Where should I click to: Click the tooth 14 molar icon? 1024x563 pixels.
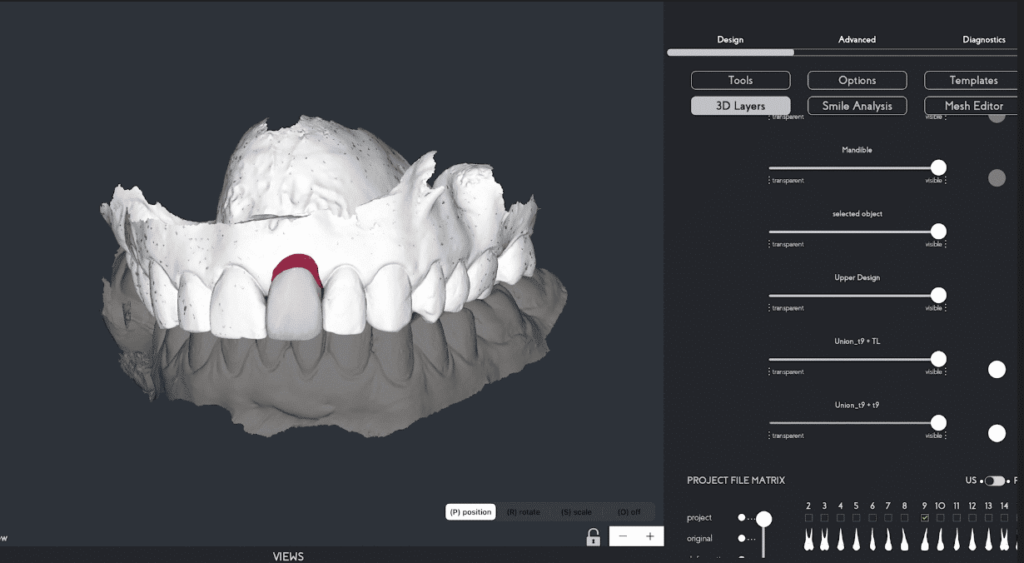pyautogui.click(x=1004, y=540)
